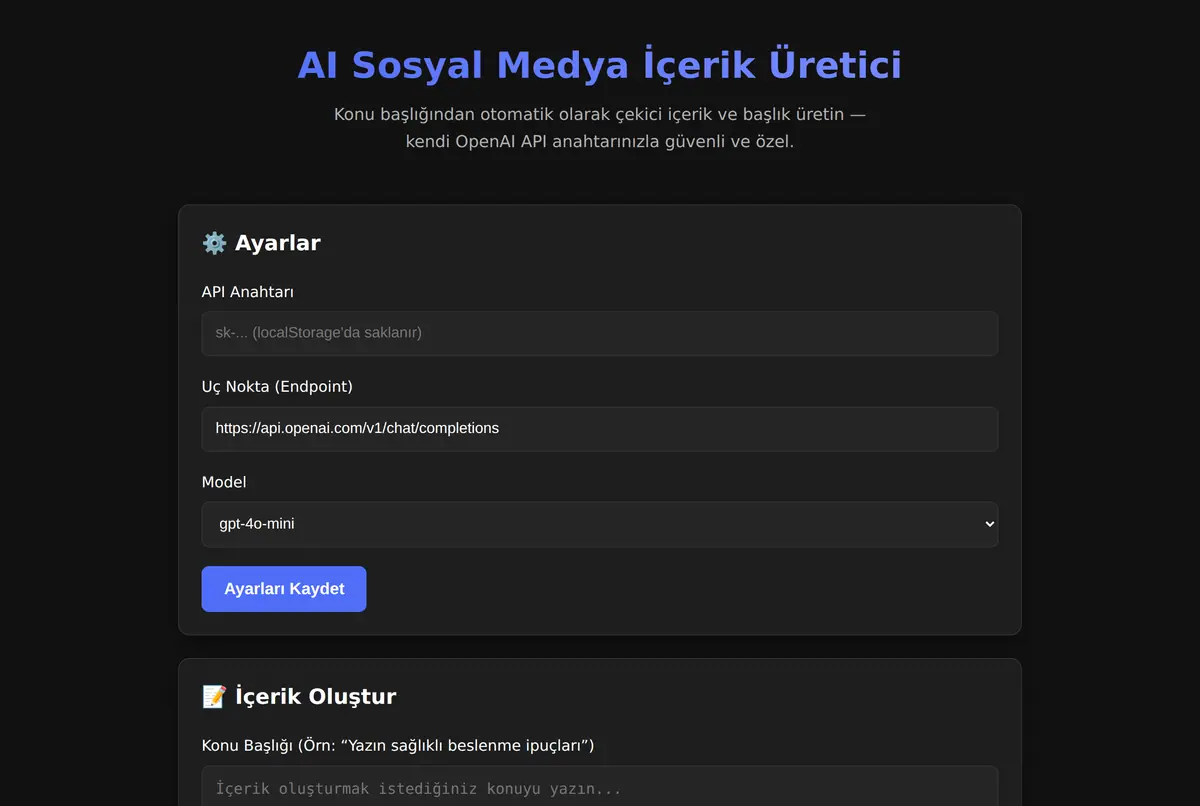Click the Model field label

tap(224, 482)
